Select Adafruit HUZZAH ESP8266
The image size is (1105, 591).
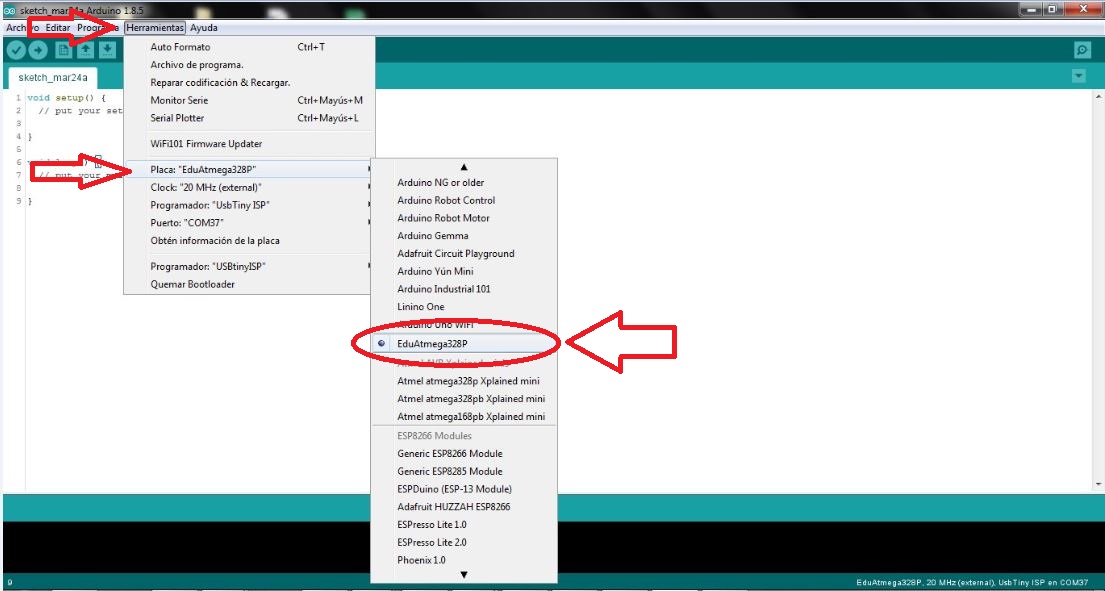pos(464,506)
